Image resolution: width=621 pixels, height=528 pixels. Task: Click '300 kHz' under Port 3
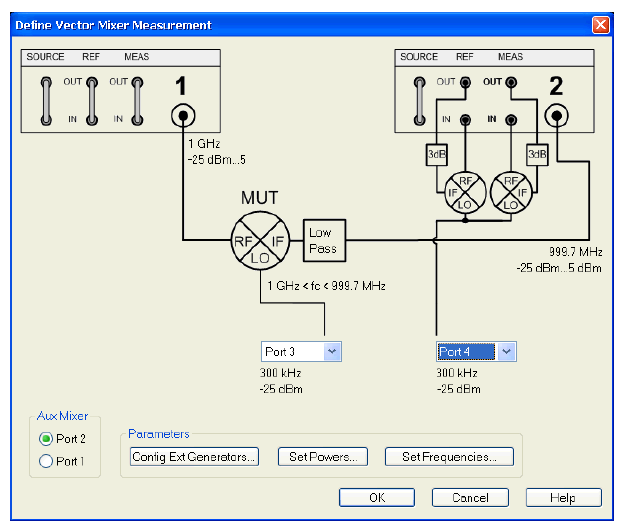click(280, 373)
